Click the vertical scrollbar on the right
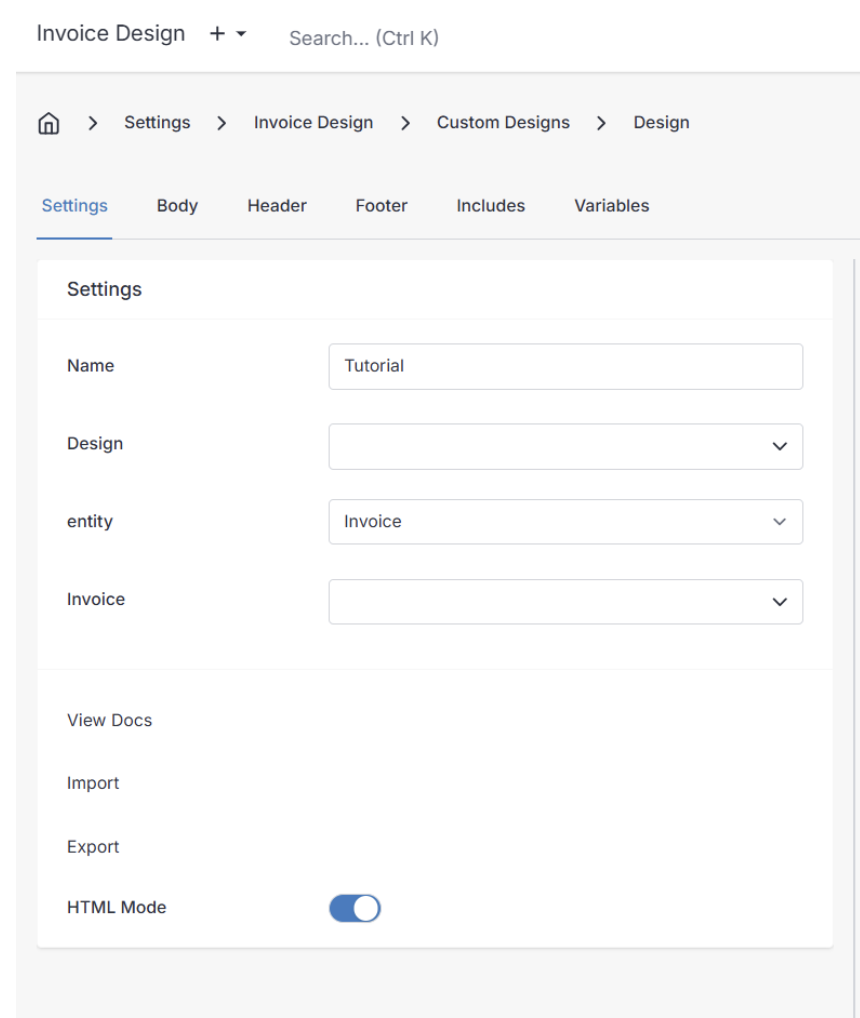Viewport: 860px width, 1018px height. 854,636
